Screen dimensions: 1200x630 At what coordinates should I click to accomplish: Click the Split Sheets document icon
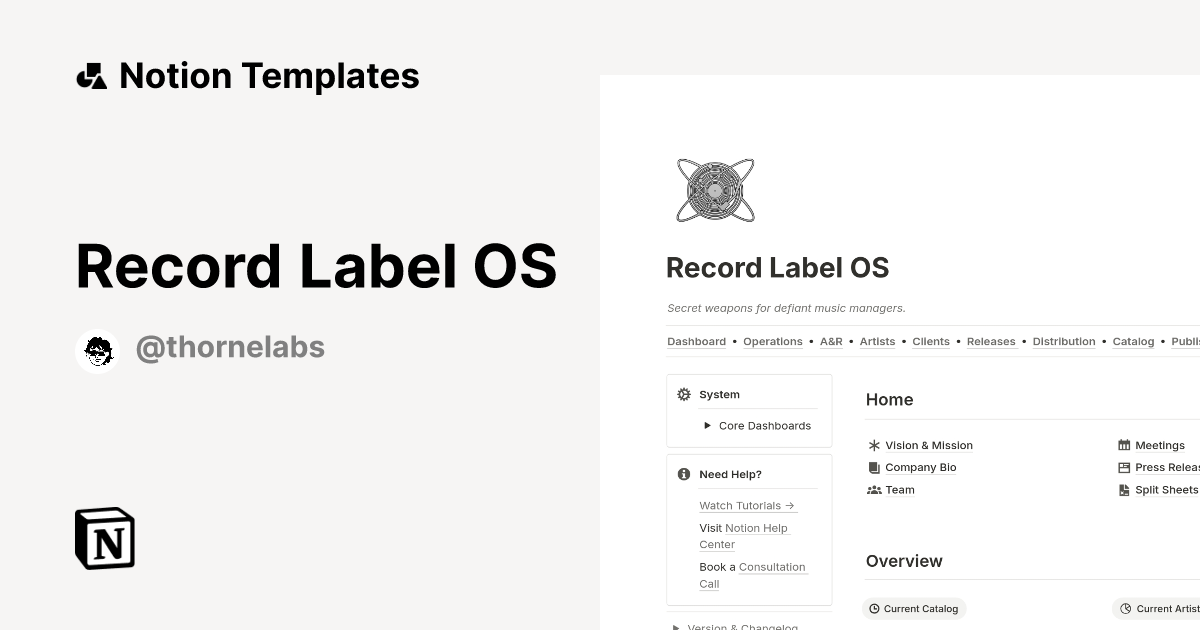pyautogui.click(x=1123, y=489)
